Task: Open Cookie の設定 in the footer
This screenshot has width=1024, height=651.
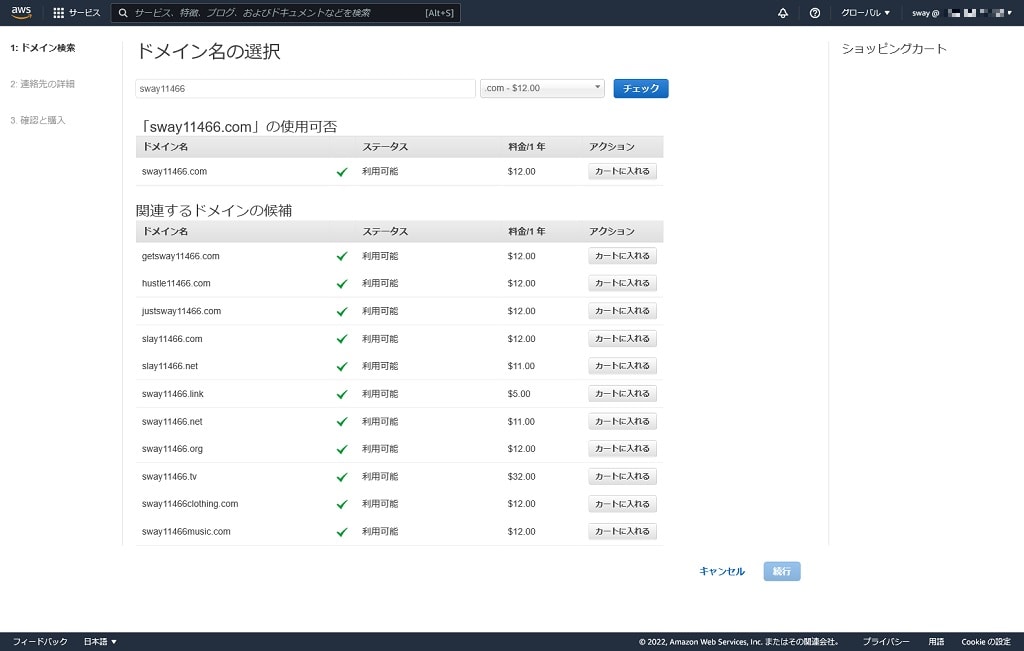Action: 986,642
